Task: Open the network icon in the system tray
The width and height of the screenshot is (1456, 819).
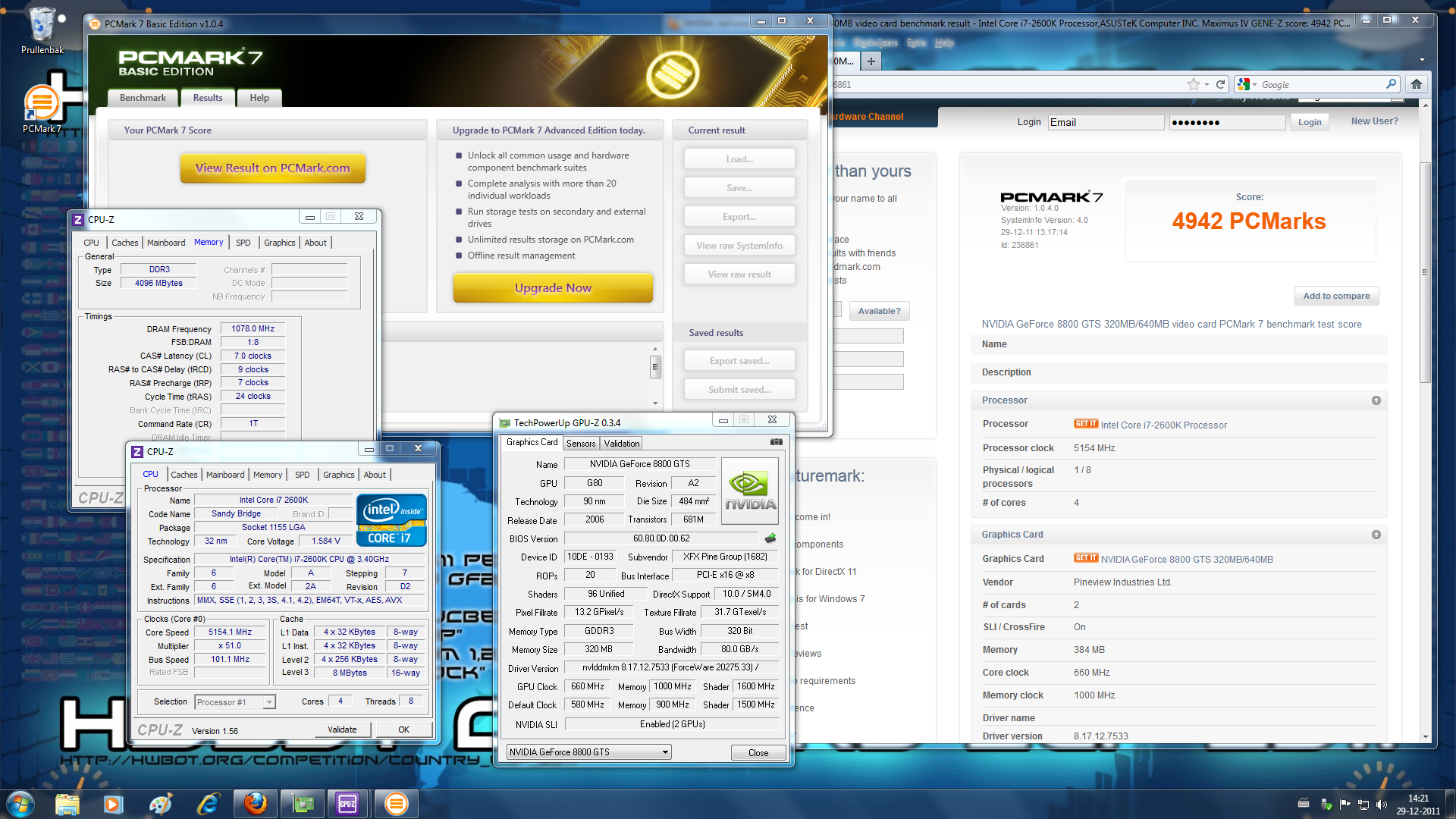Action: (x=1363, y=805)
